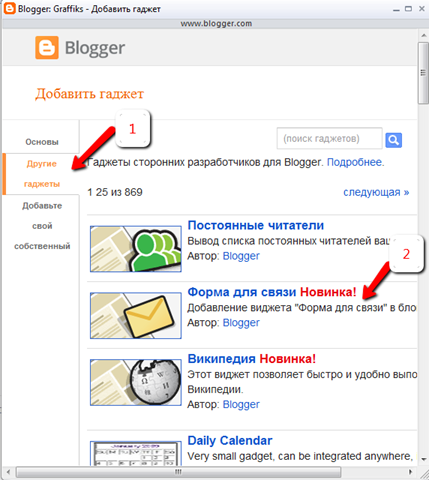Follow the Подробнее link
Viewport: 429px width, 480px height.
tap(354, 162)
